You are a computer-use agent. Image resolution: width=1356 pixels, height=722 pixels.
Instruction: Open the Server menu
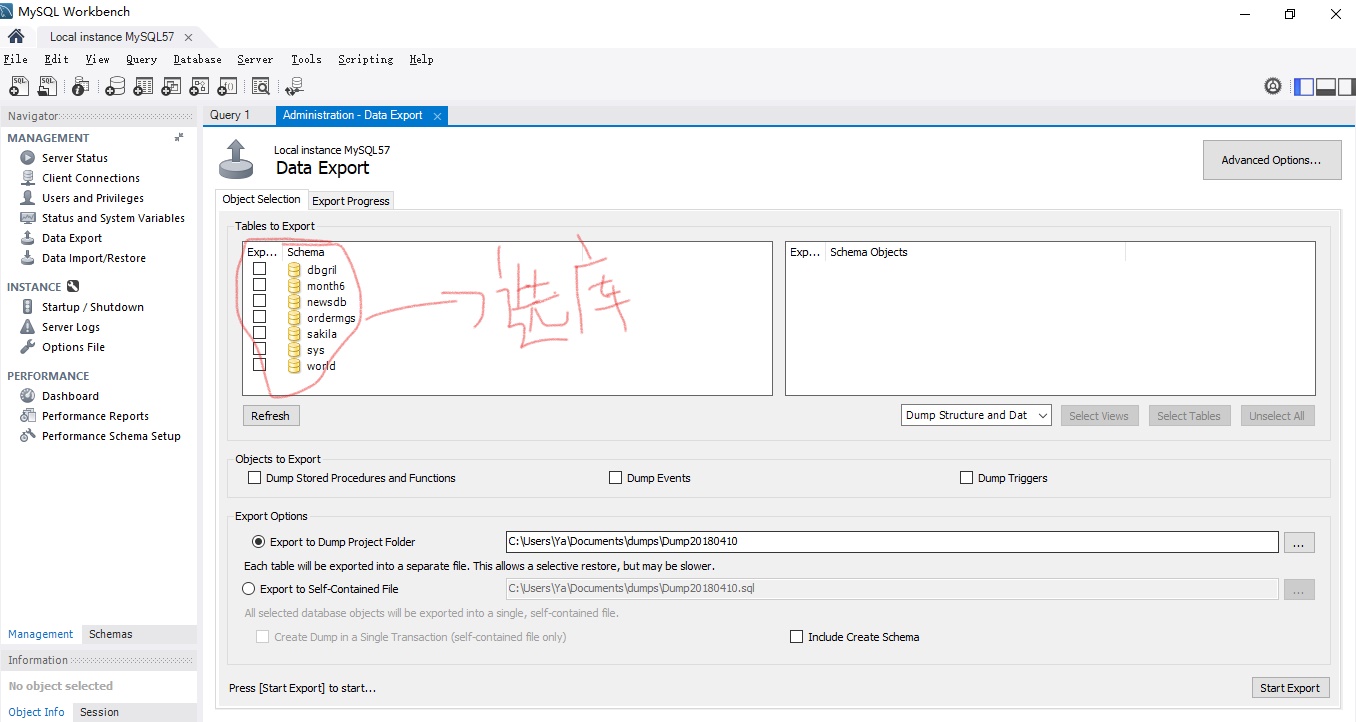(x=255, y=59)
